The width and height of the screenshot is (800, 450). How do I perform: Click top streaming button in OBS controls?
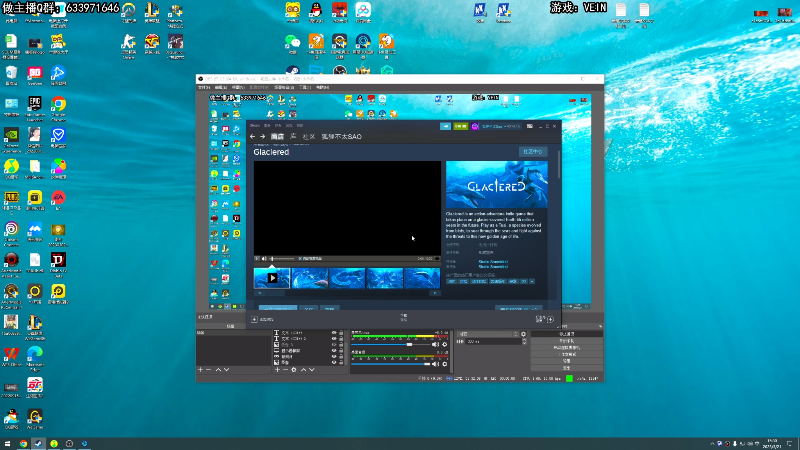point(567,334)
